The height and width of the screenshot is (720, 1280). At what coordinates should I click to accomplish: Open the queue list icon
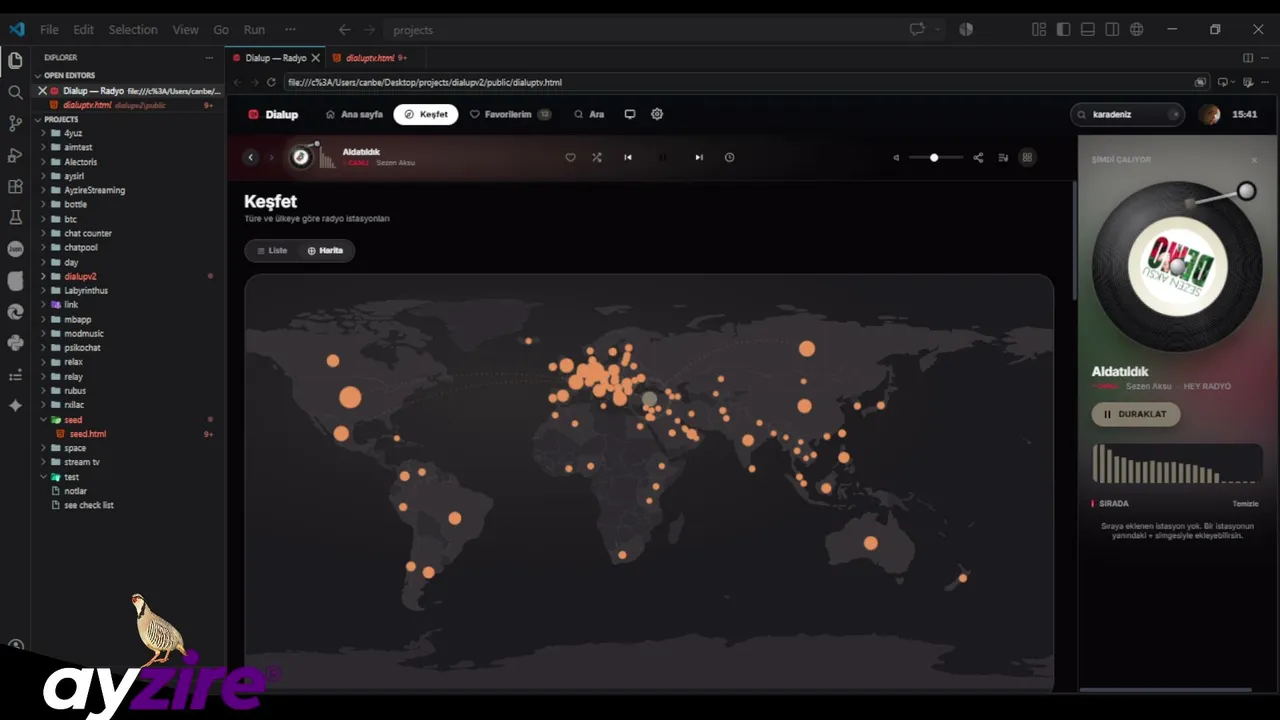coord(1003,157)
